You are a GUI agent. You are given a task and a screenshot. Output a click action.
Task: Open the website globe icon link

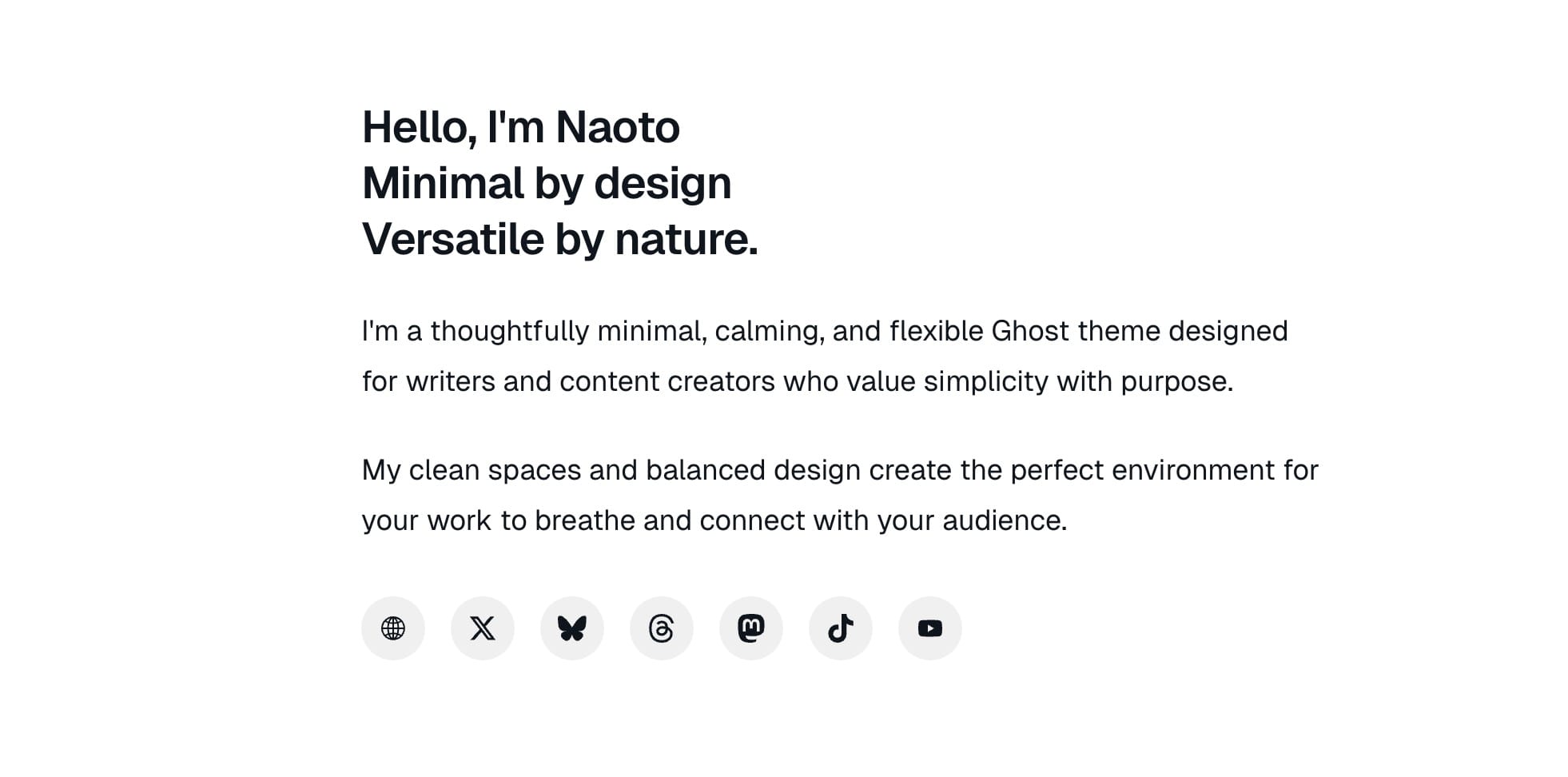(393, 628)
